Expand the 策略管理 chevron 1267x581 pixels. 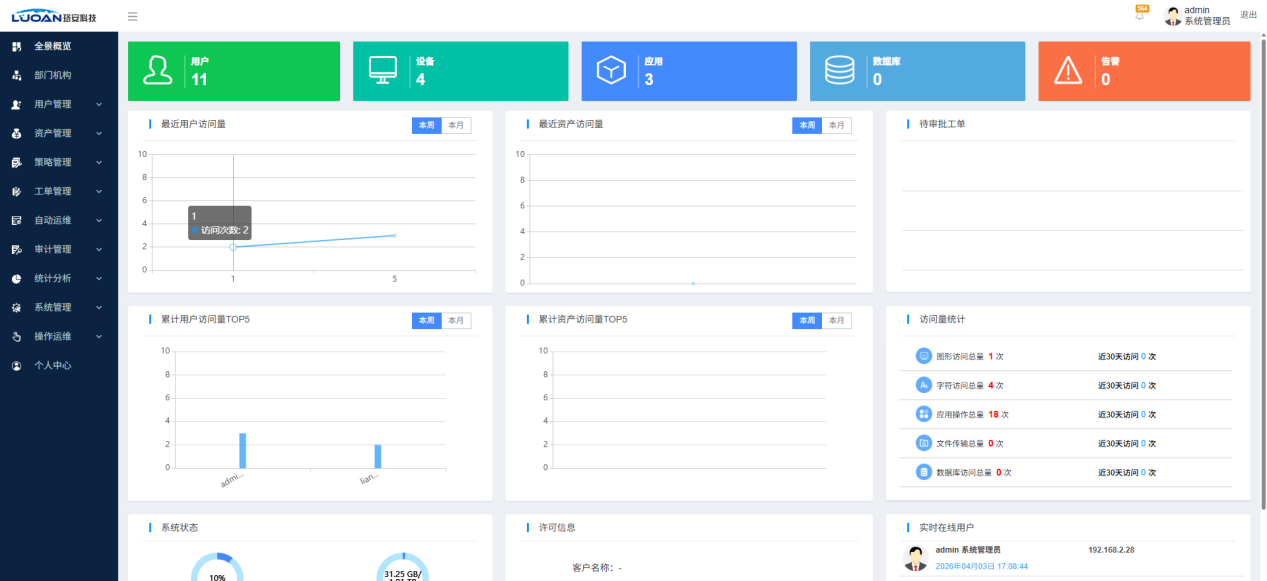(x=99, y=162)
